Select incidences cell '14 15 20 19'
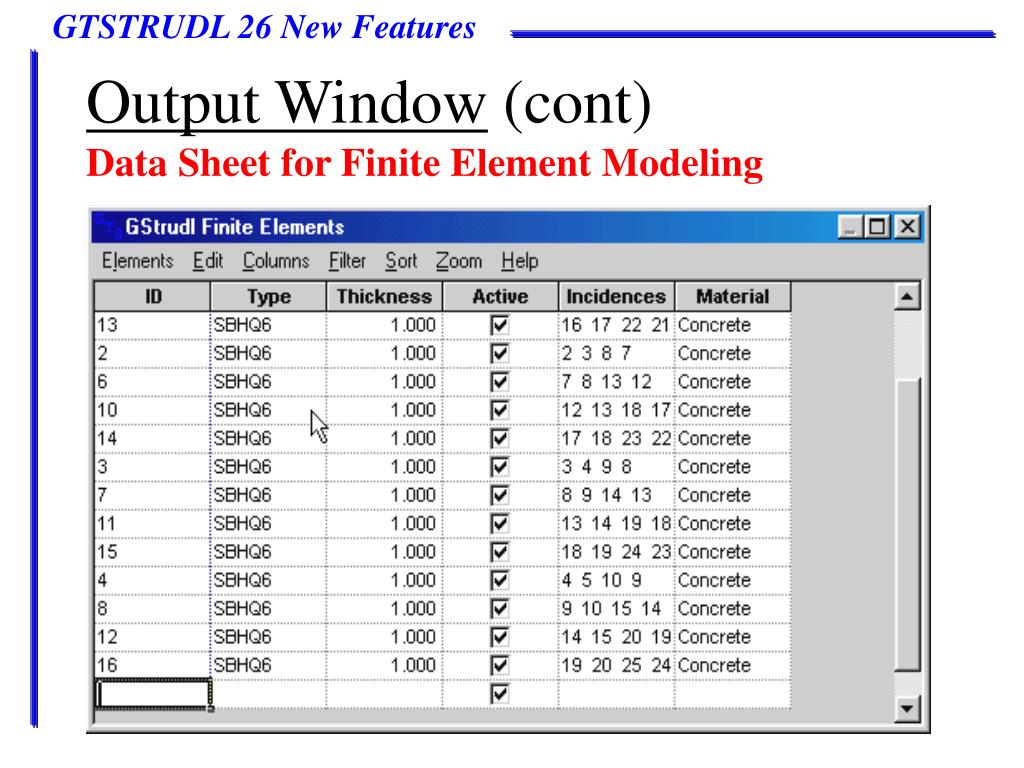 [x=616, y=637]
